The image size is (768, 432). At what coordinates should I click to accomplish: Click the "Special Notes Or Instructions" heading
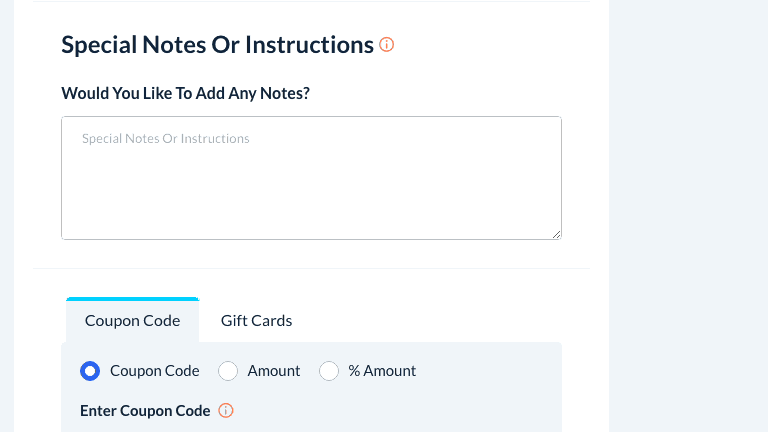tap(217, 45)
